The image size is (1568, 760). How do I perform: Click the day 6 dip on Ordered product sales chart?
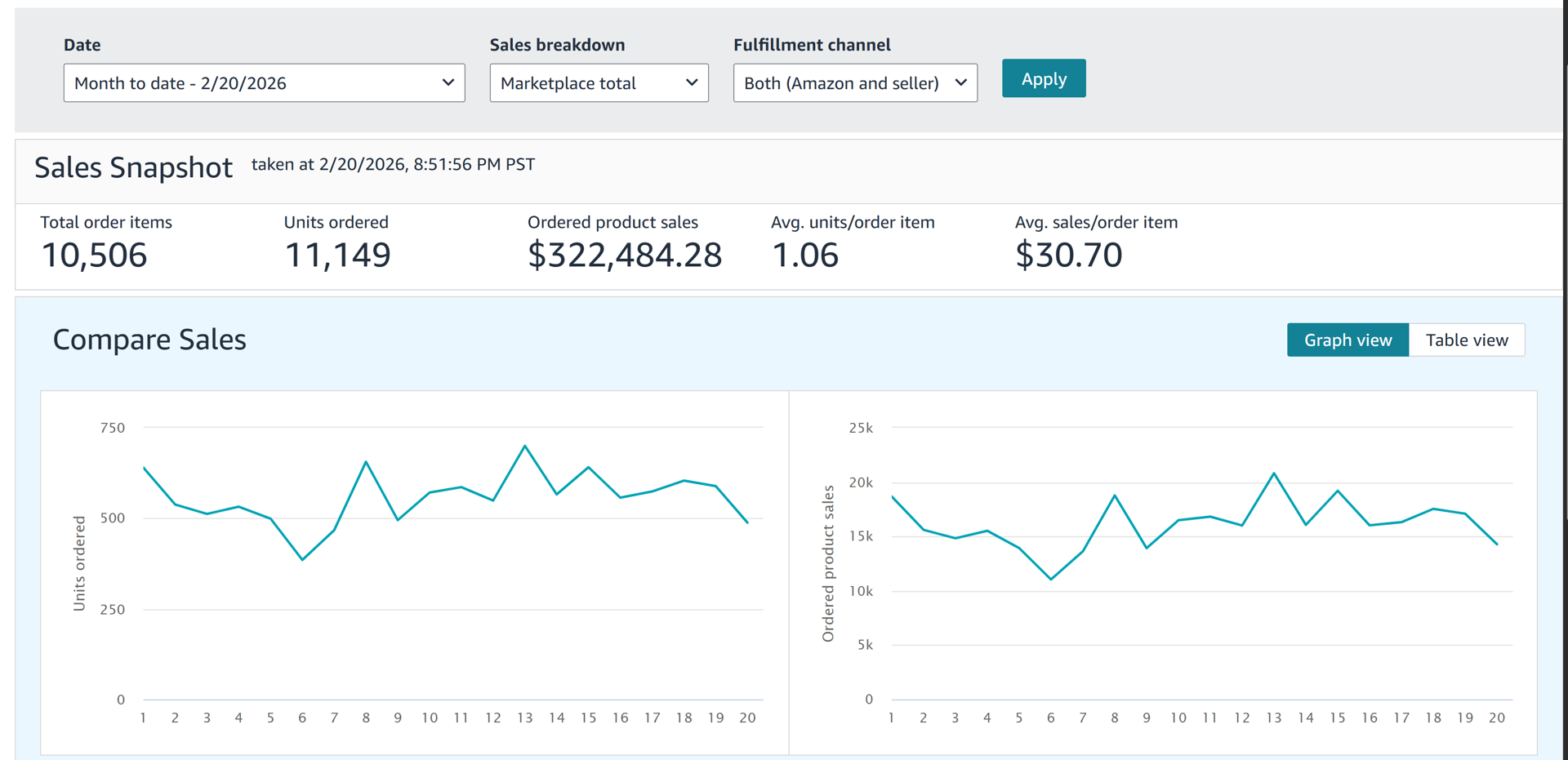click(x=1051, y=579)
